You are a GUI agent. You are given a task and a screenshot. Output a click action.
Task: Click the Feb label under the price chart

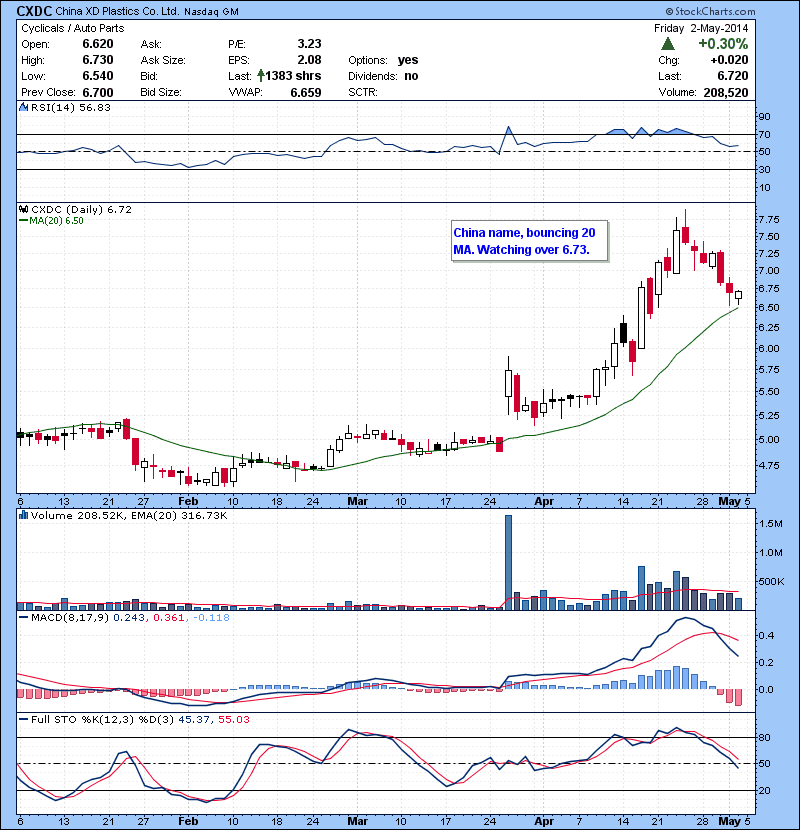[188, 502]
